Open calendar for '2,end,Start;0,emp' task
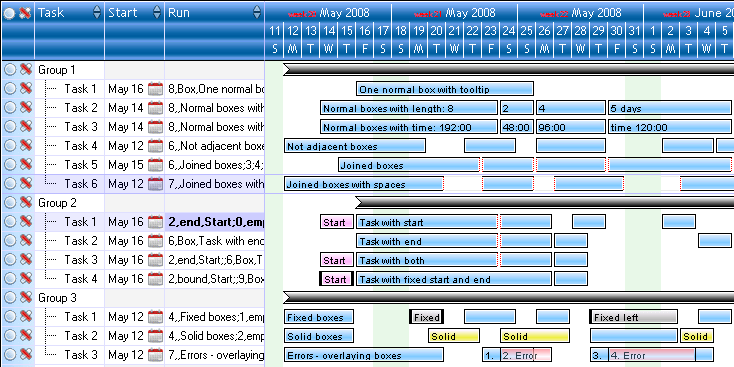Screen dimensions: 734x367 click(155, 222)
